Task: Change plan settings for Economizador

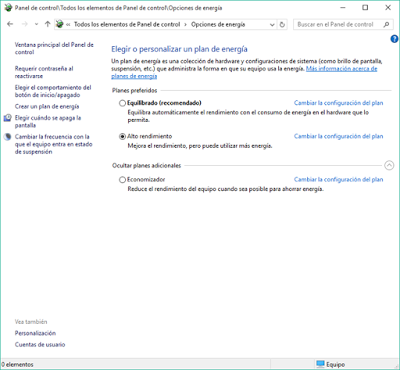Action: 338,180
